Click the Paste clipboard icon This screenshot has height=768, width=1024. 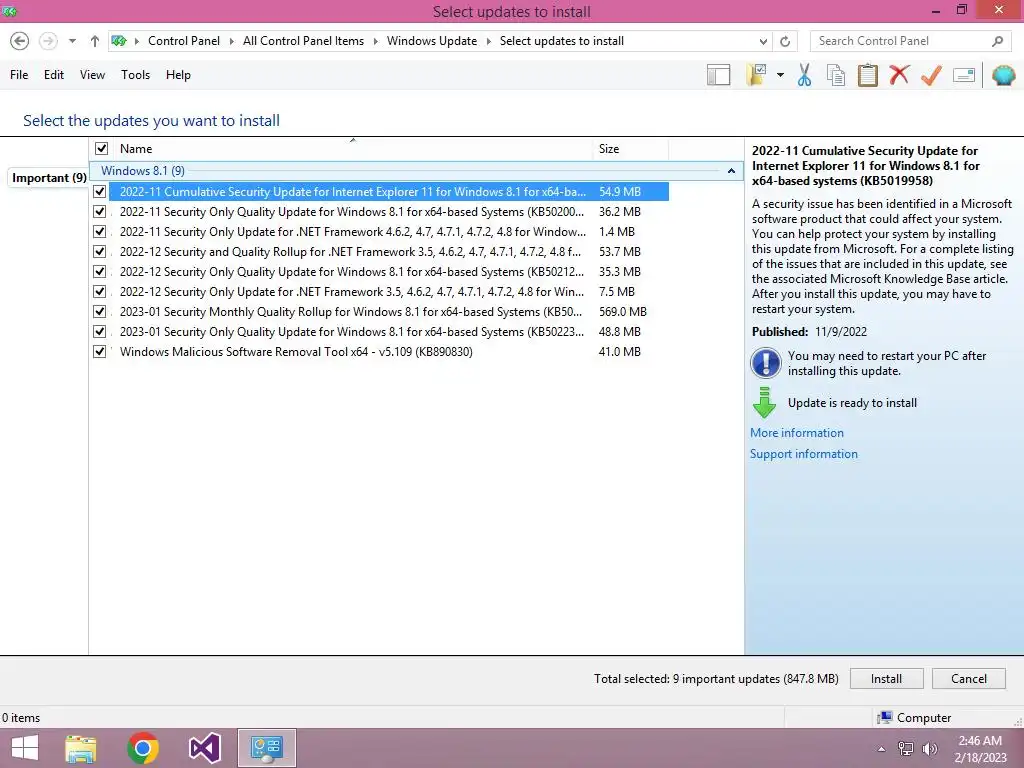coord(867,75)
